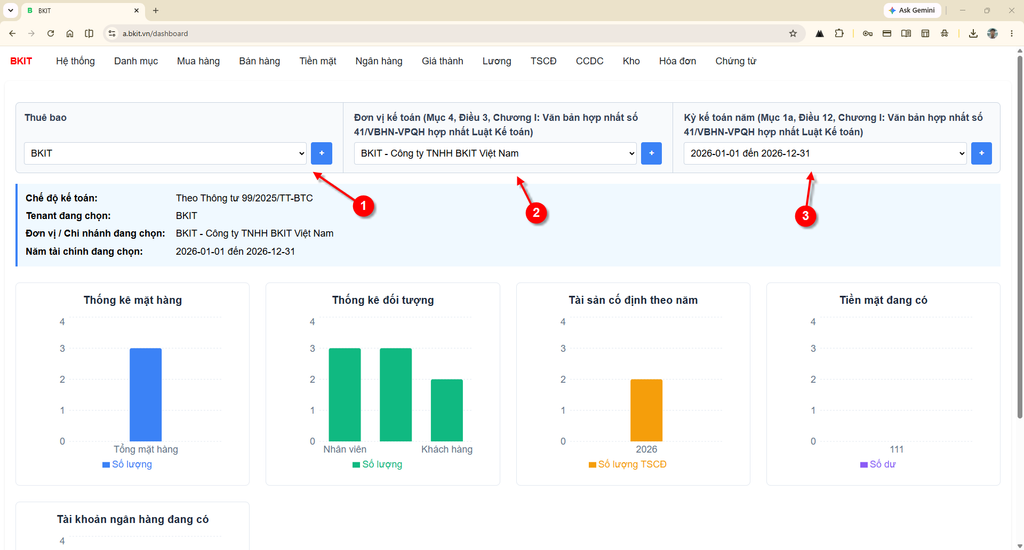Image resolution: width=1024 pixels, height=550 pixels.
Task: Click the site info icon in address bar
Action: click(112, 33)
